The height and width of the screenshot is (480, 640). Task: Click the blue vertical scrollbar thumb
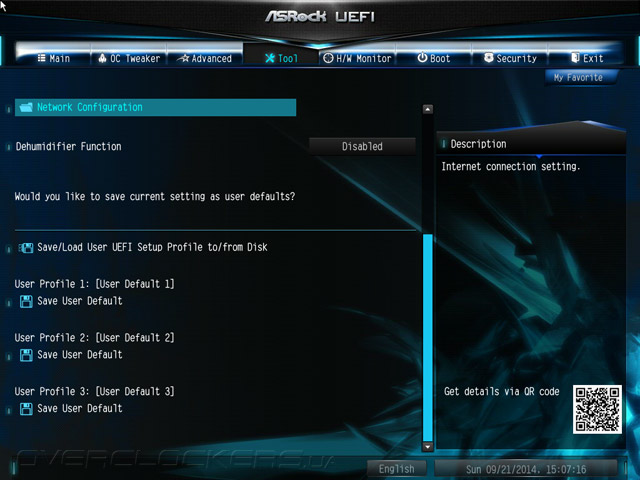pos(428,338)
